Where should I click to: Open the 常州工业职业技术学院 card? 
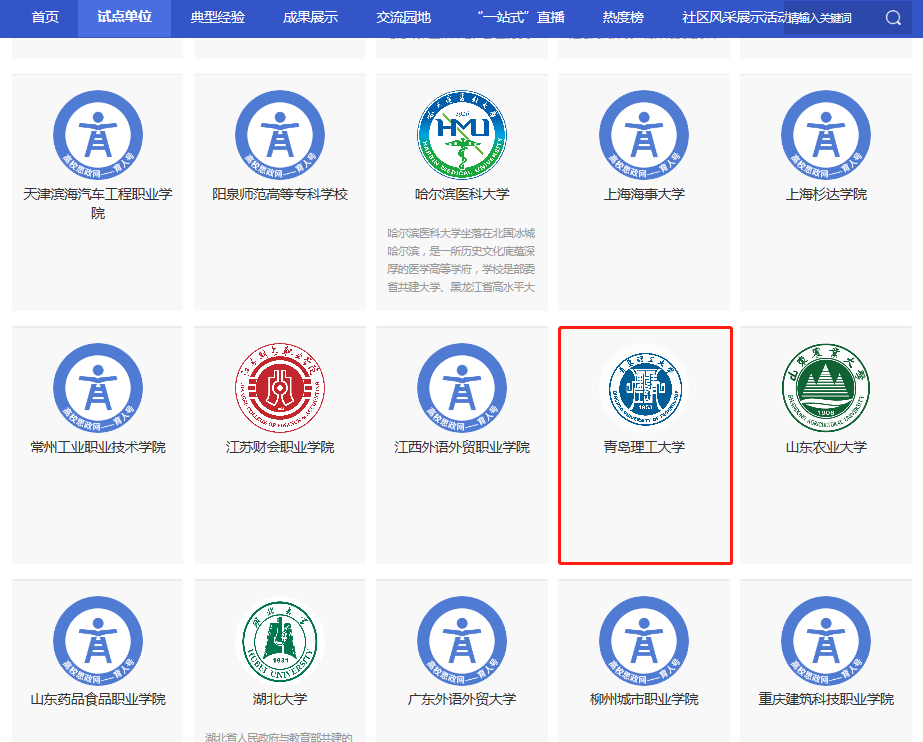[x=98, y=447]
